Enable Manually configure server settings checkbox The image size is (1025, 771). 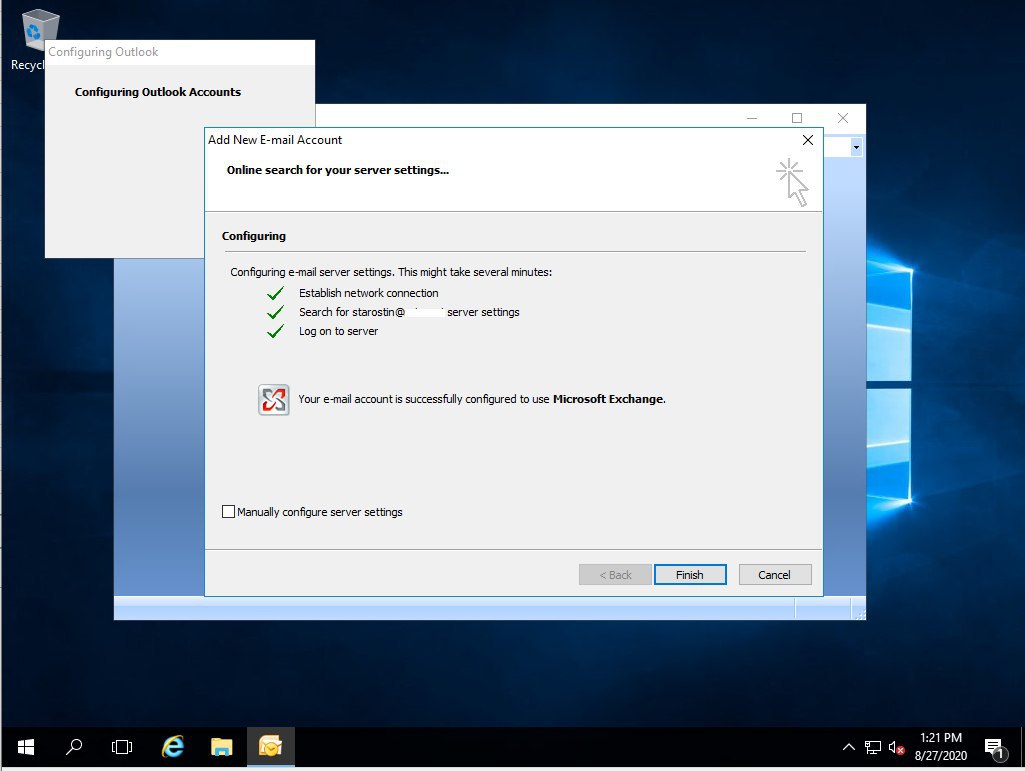(x=228, y=511)
